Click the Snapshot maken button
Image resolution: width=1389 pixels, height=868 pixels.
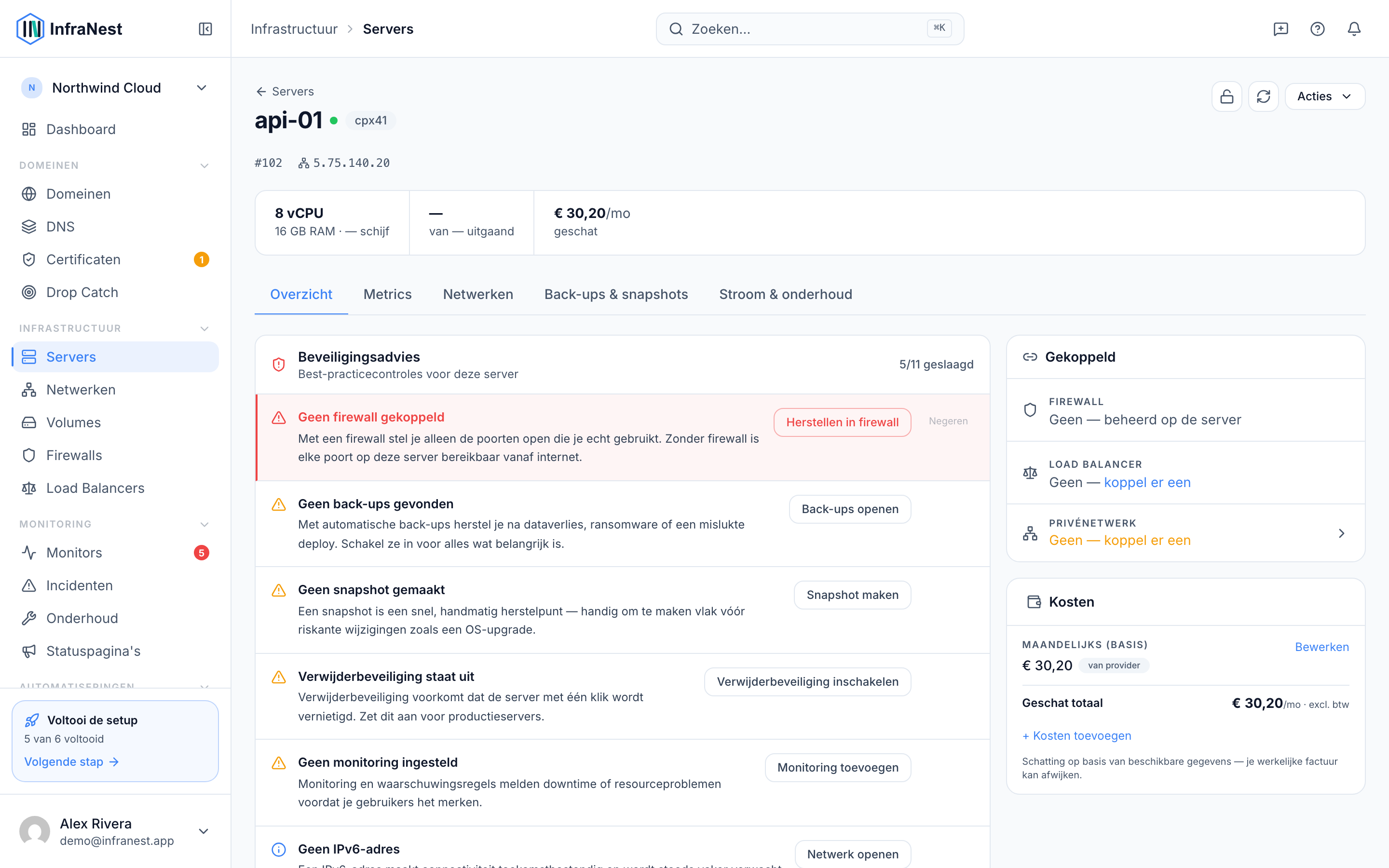point(852,596)
